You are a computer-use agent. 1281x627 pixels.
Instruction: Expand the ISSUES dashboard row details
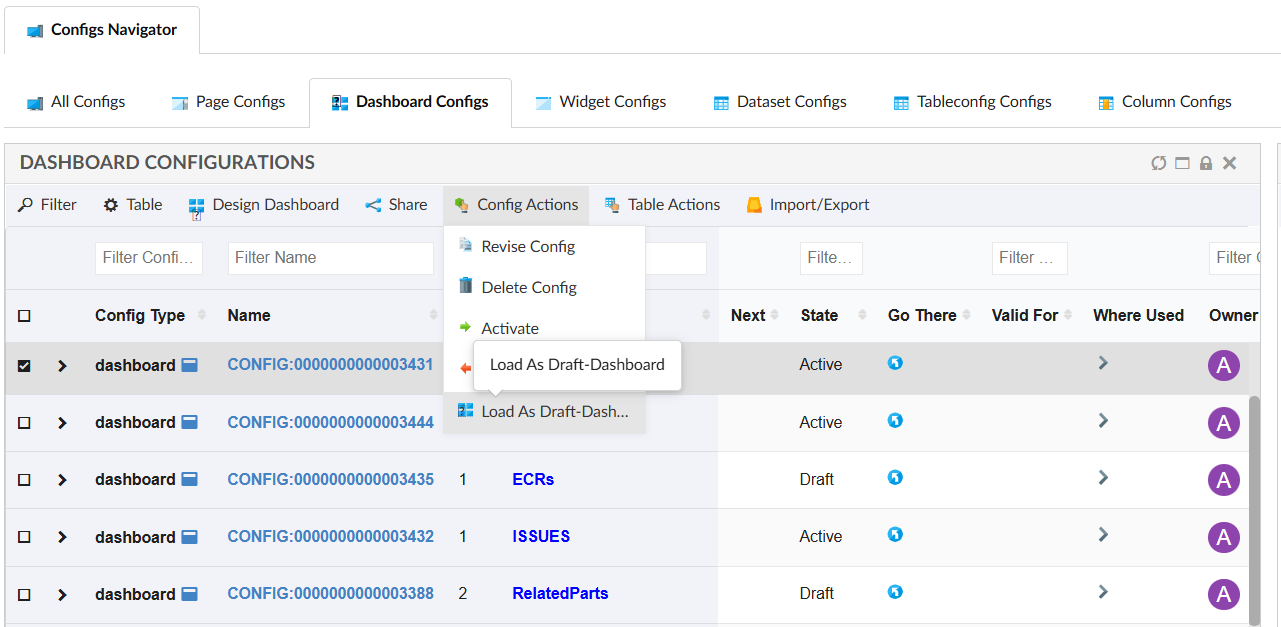62,537
